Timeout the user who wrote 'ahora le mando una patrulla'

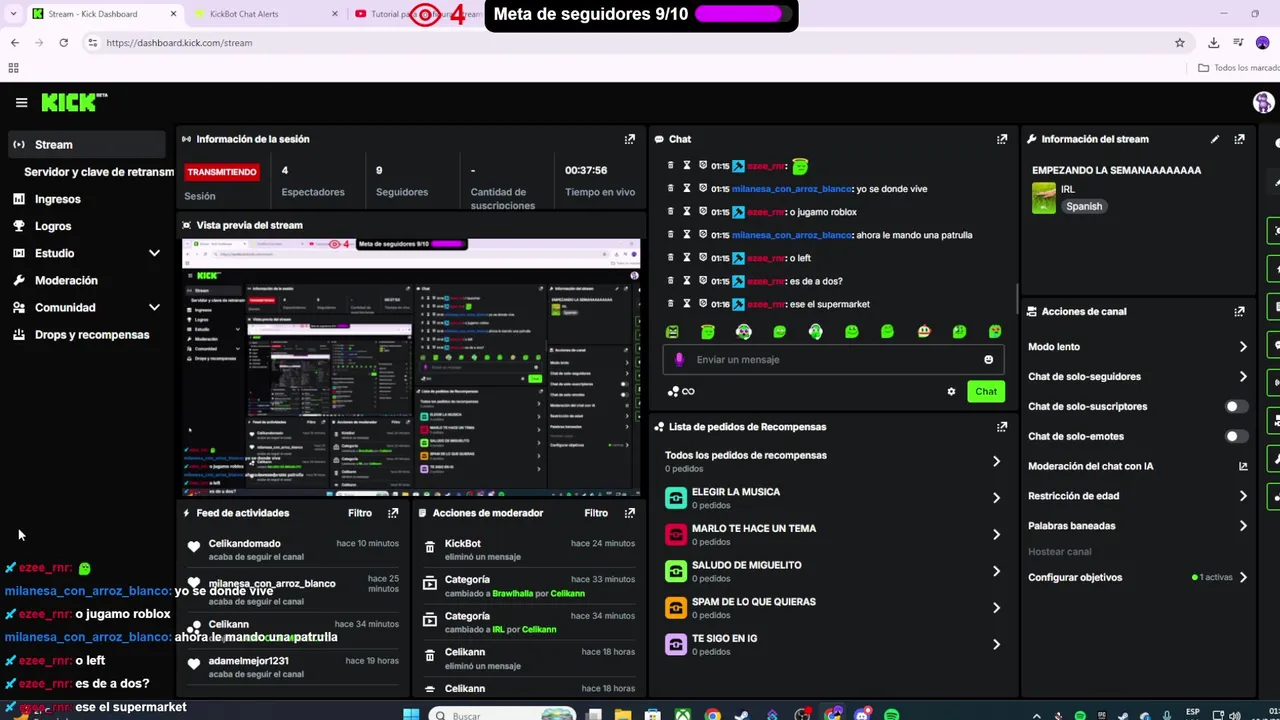pos(686,235)
